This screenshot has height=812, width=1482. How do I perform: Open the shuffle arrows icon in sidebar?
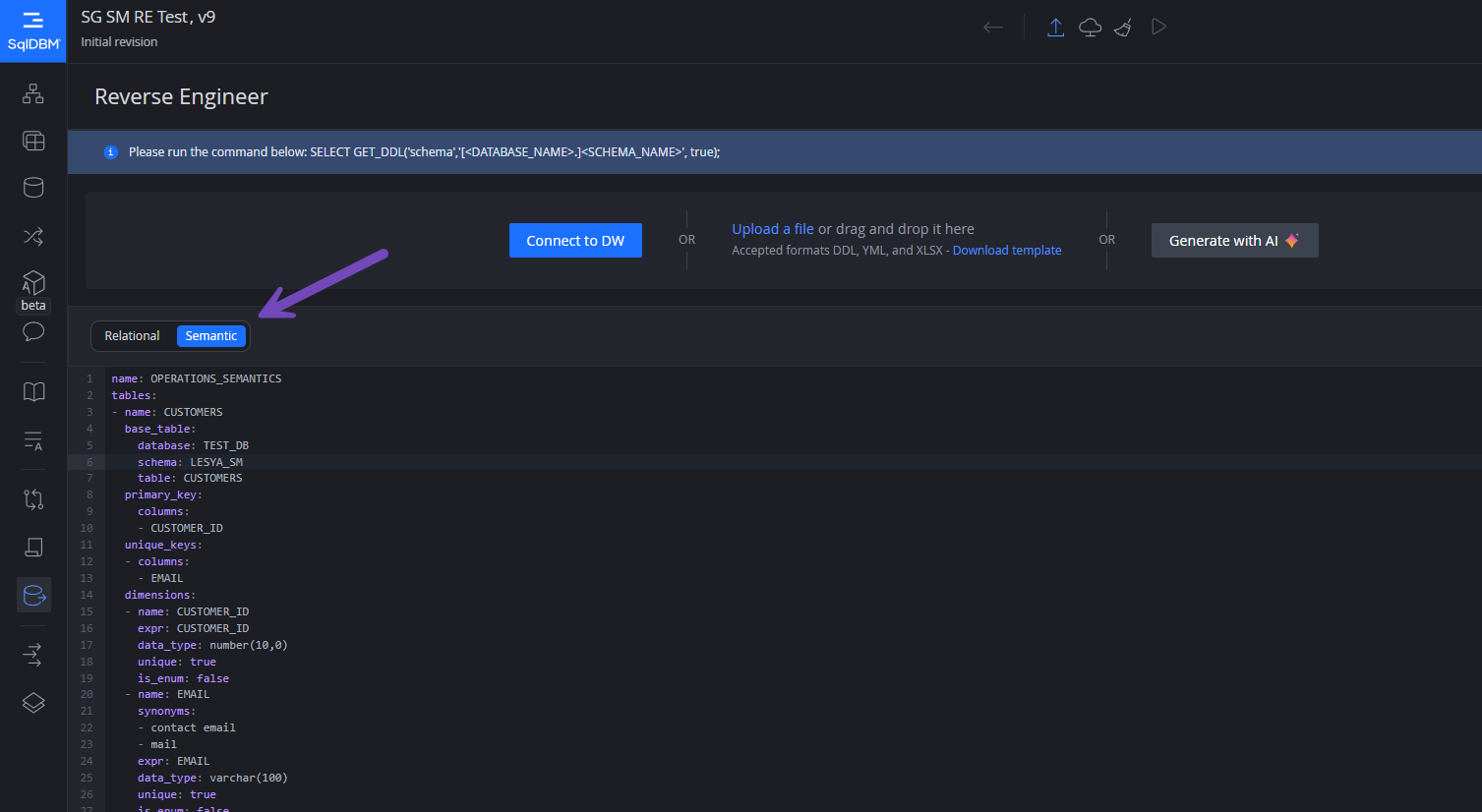33,236
